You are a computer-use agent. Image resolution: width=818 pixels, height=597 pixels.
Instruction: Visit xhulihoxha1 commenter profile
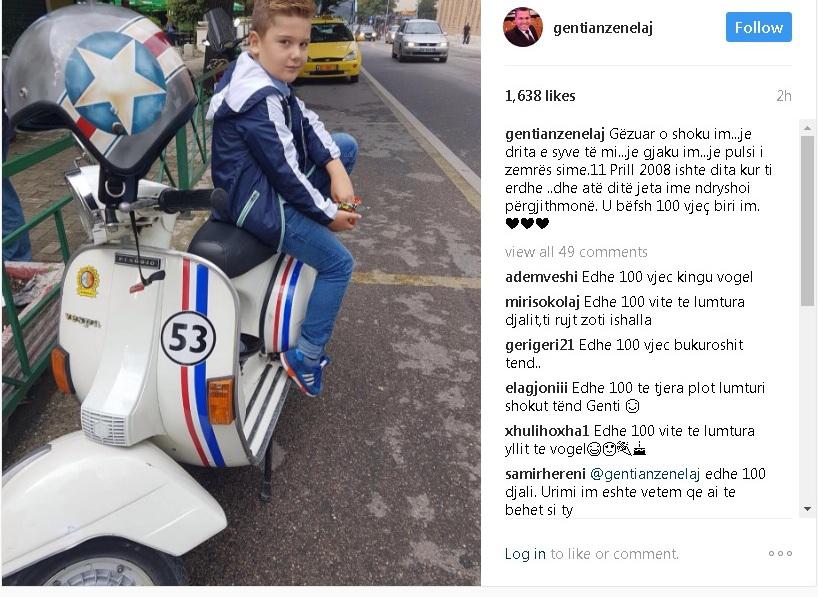click(x=547, y=431)
